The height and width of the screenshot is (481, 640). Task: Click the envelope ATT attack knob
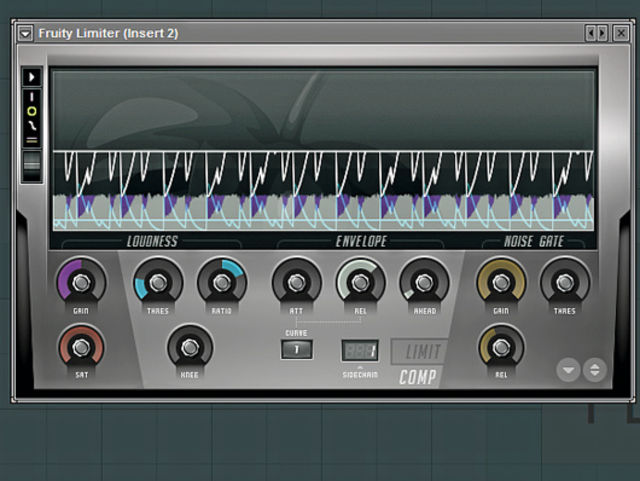[x=296, y=282]
